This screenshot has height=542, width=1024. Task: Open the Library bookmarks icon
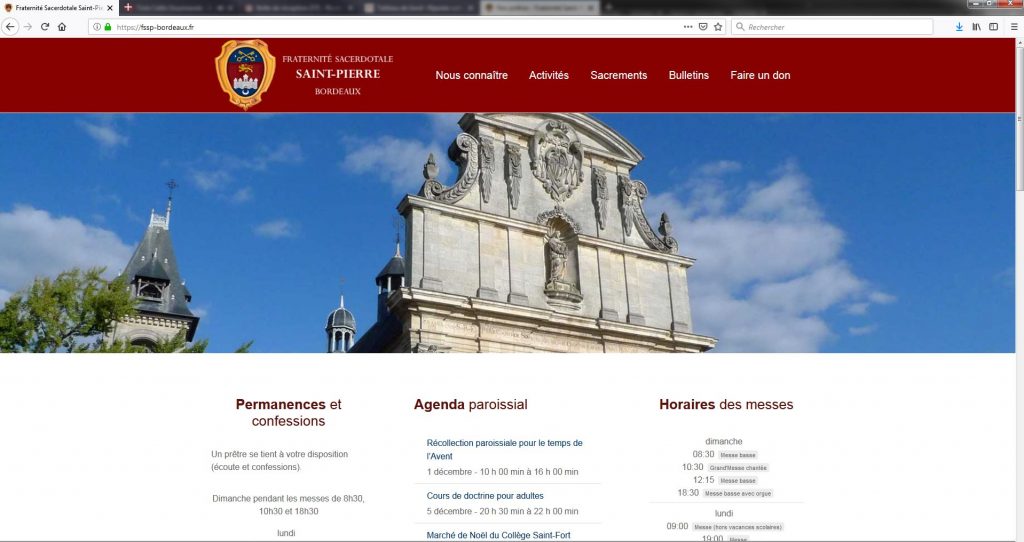click(x=977, y=27)
